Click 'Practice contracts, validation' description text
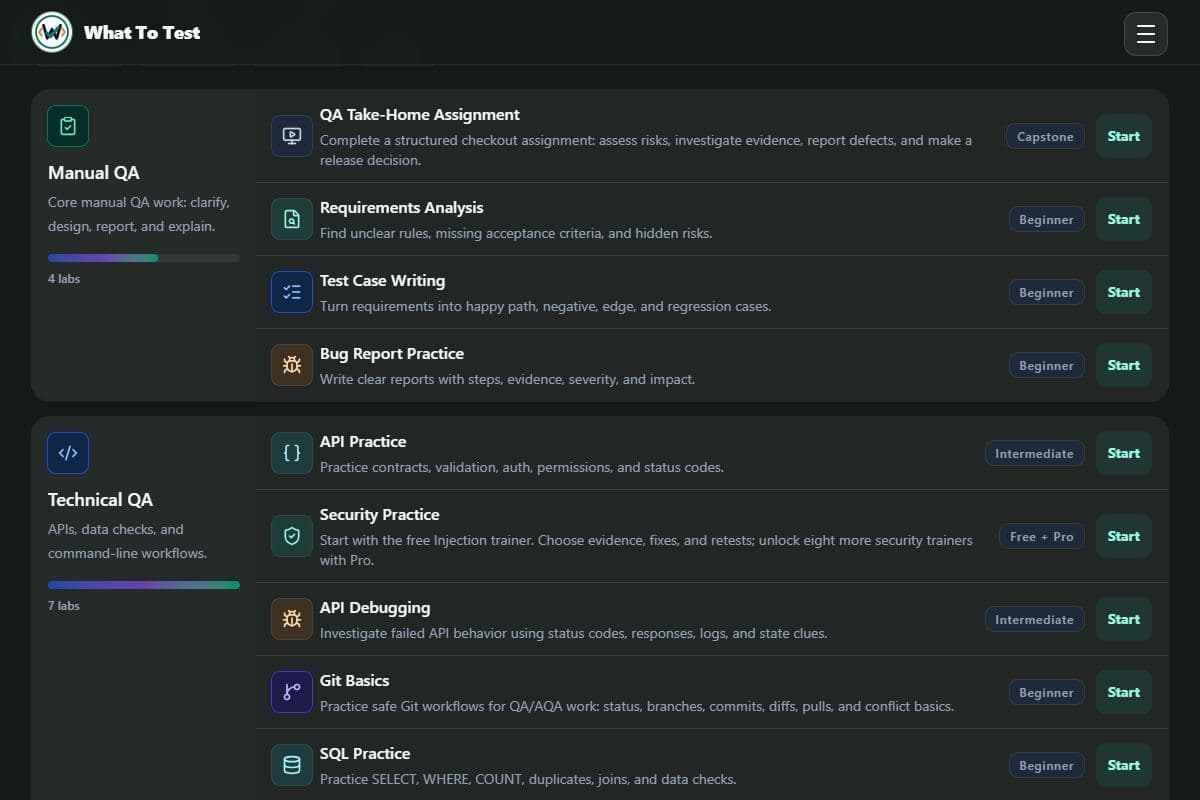This screenshot has height=800, width=1200. pos(522,468)
